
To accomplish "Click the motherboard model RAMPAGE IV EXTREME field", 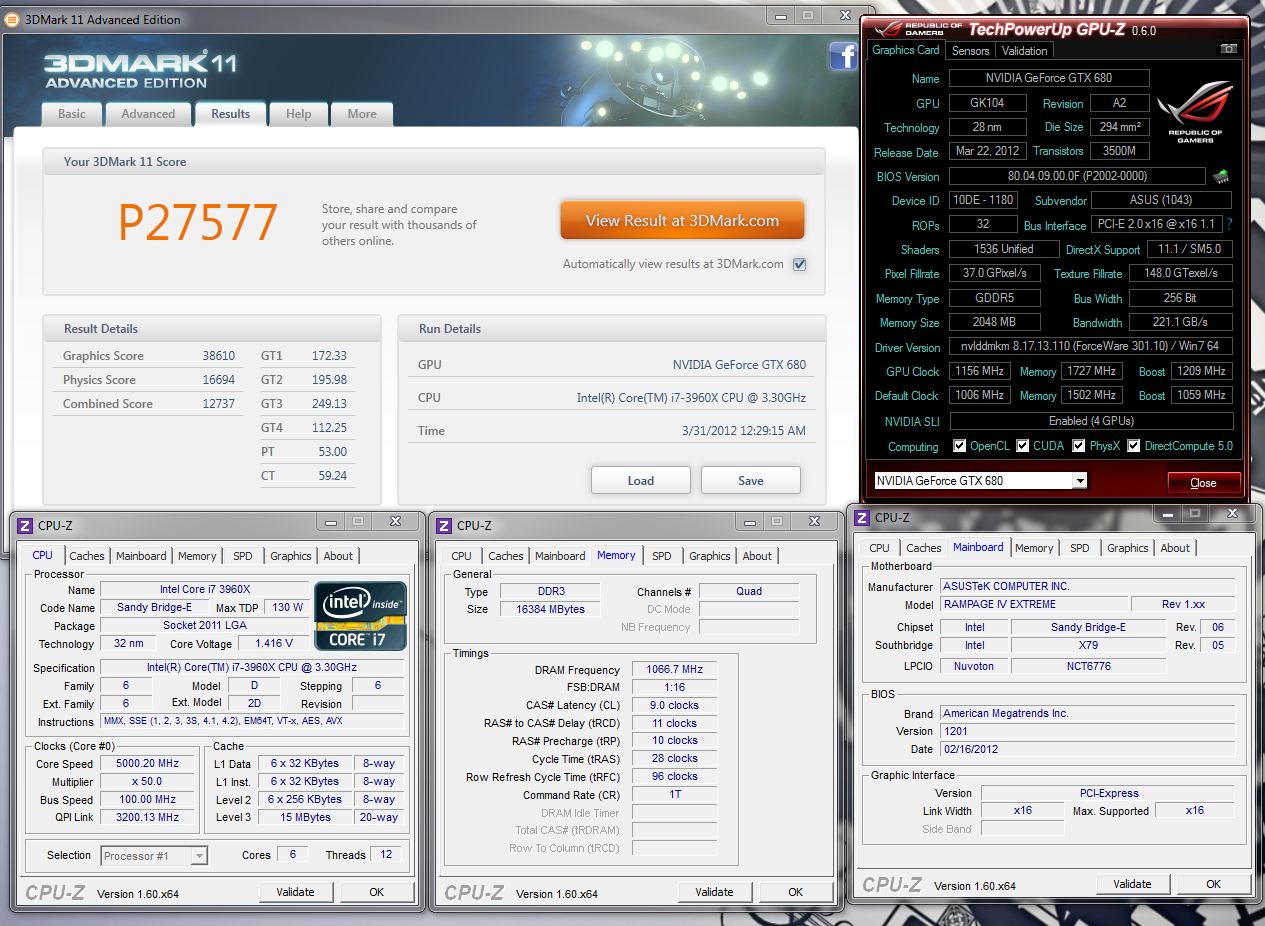I will click(1033, 605).
